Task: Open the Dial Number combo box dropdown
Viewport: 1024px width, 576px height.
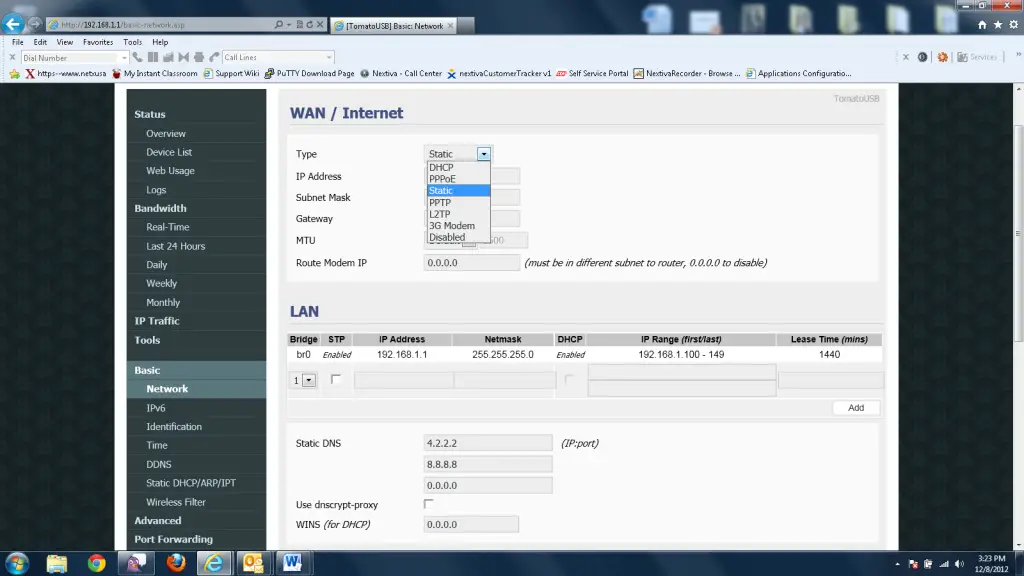Action: [123, 57]
